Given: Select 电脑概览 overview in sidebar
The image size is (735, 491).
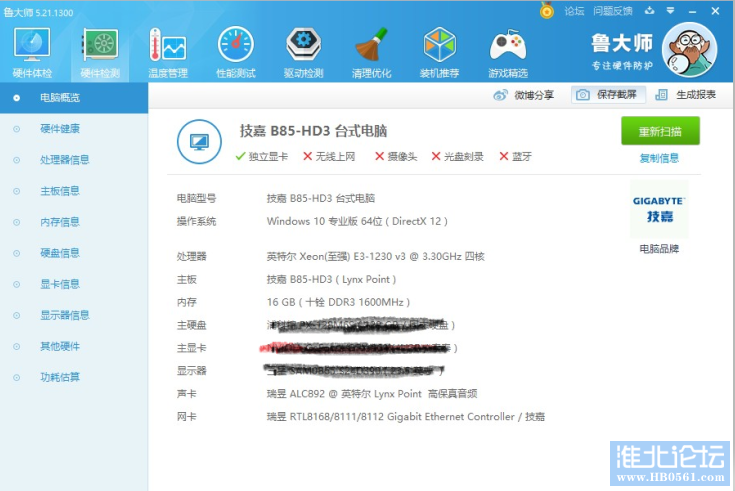Looking at the screenshot, I should tap(74, 98).
